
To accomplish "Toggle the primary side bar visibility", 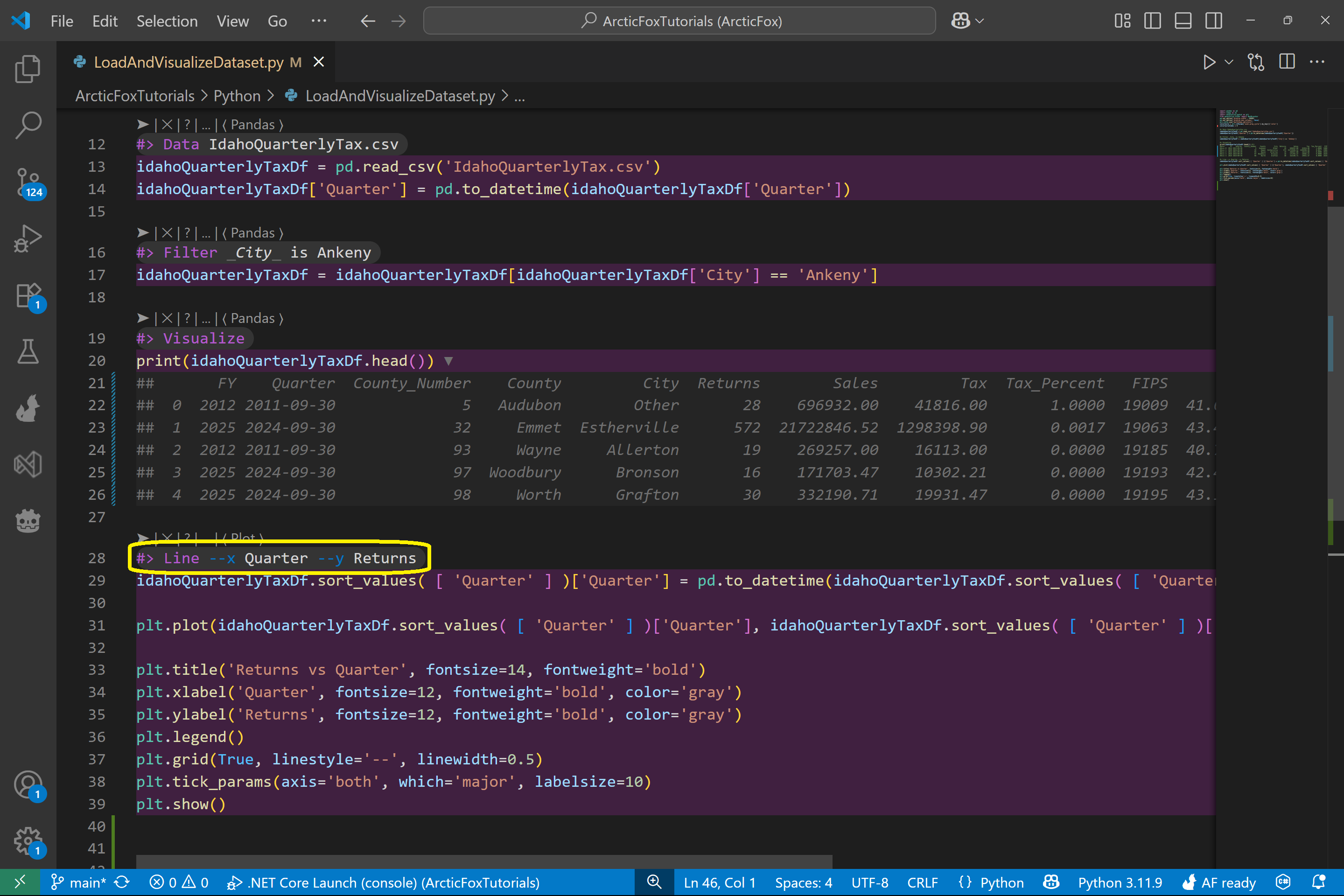I will pyautogui.click(x=1153, y=21).
